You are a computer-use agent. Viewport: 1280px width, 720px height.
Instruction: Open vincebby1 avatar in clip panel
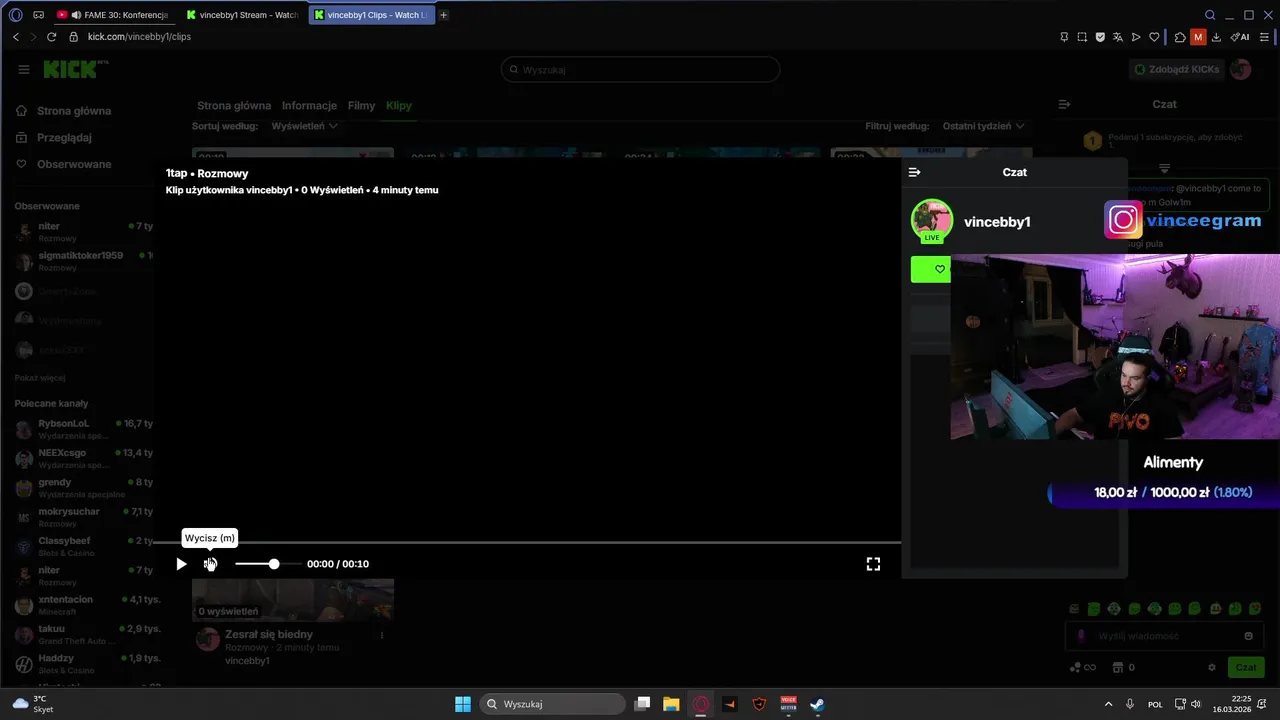pyautogui.click(x=932, y=221)
